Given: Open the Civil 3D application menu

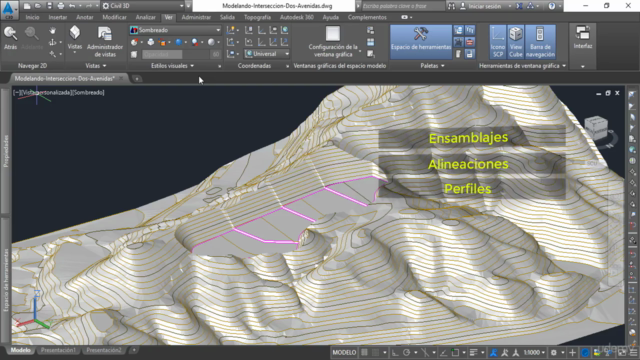Looking at the screenshot, I should (x=9, y=9).
